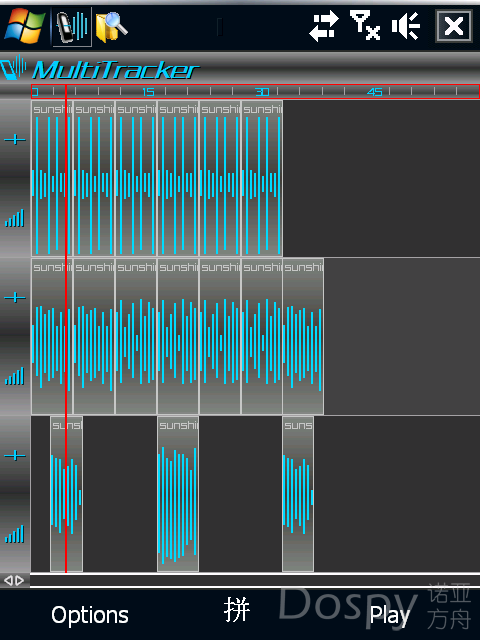Check the no-signal antenna status icon

click(364, 25)
